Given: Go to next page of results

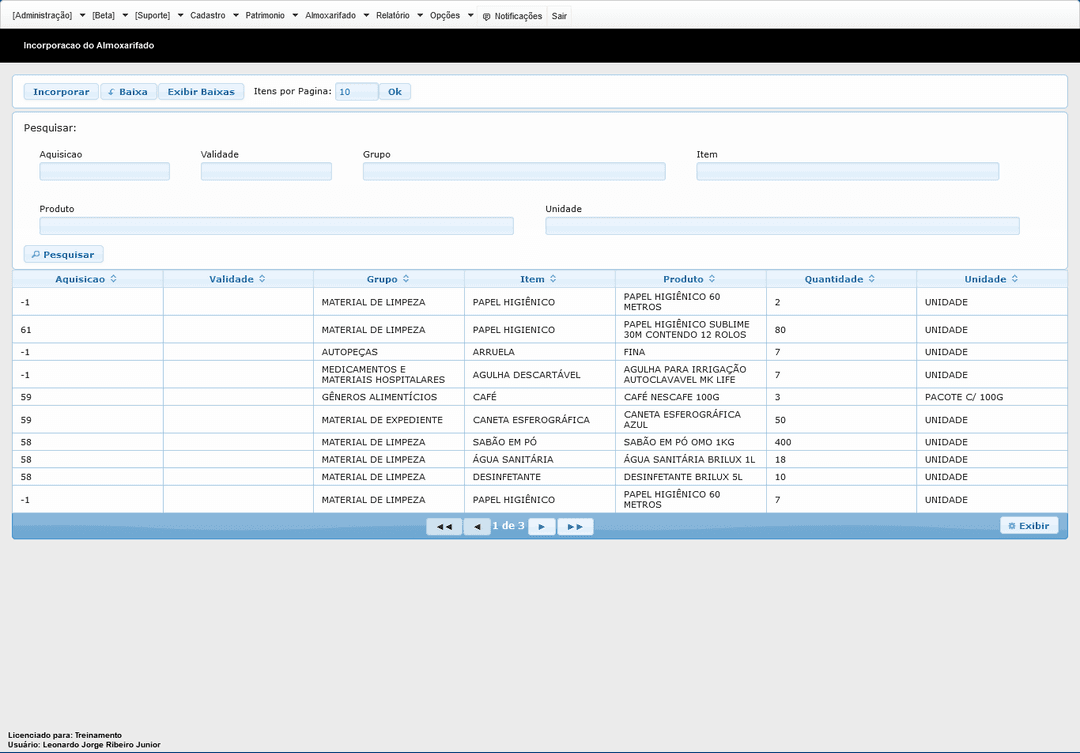Looking at the screenshot, I should tap(541, 526).
